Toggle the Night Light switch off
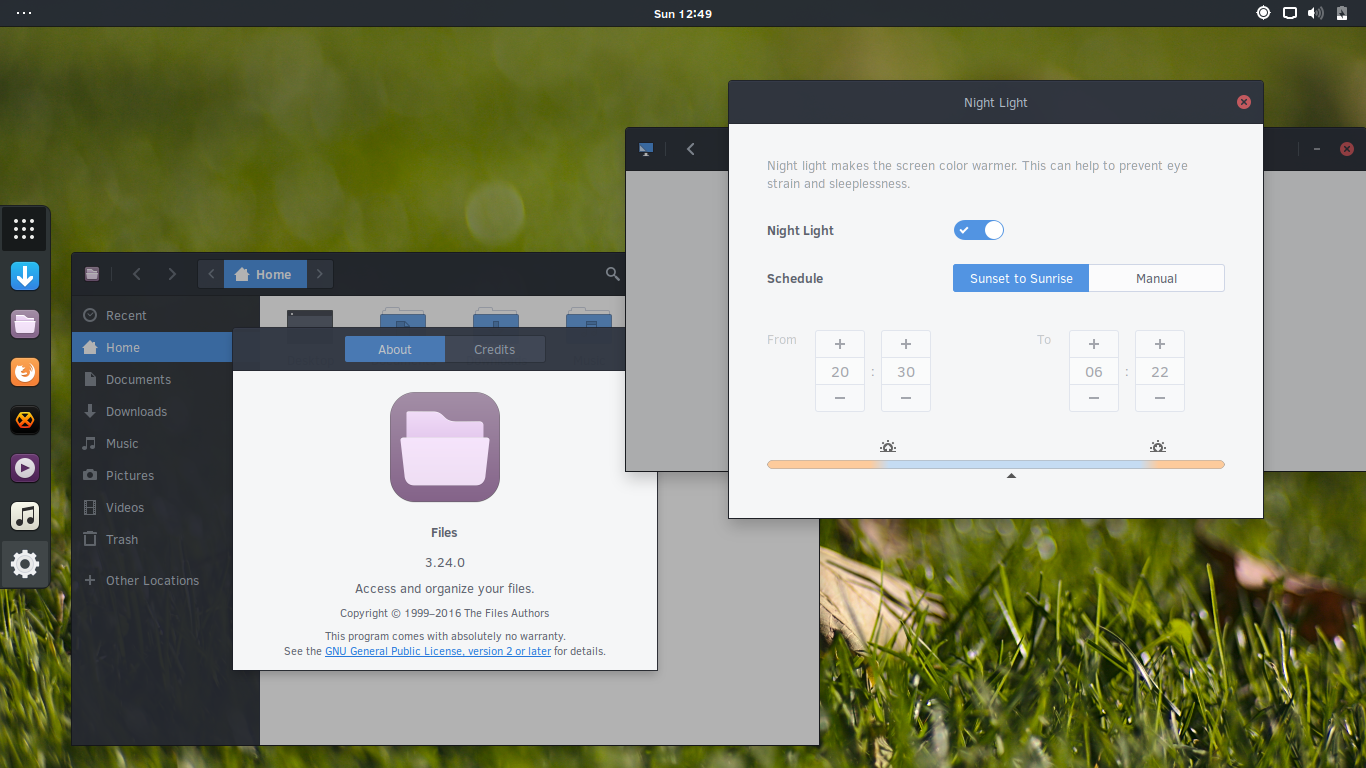 979,230
